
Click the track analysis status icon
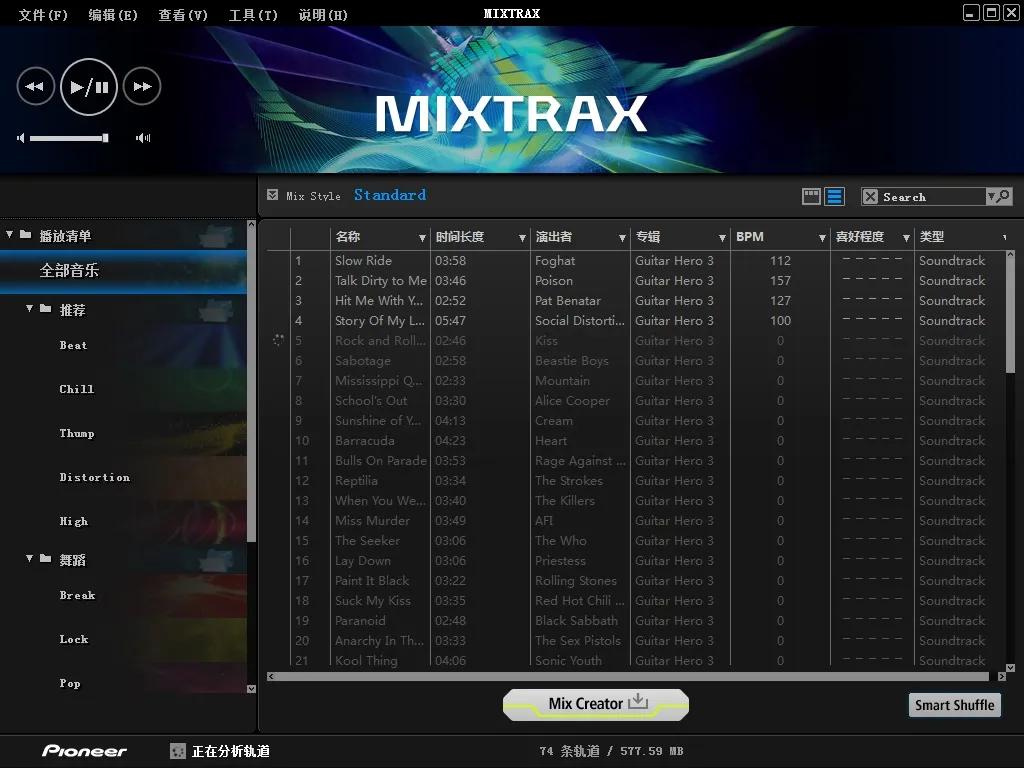tap(177, 751)
